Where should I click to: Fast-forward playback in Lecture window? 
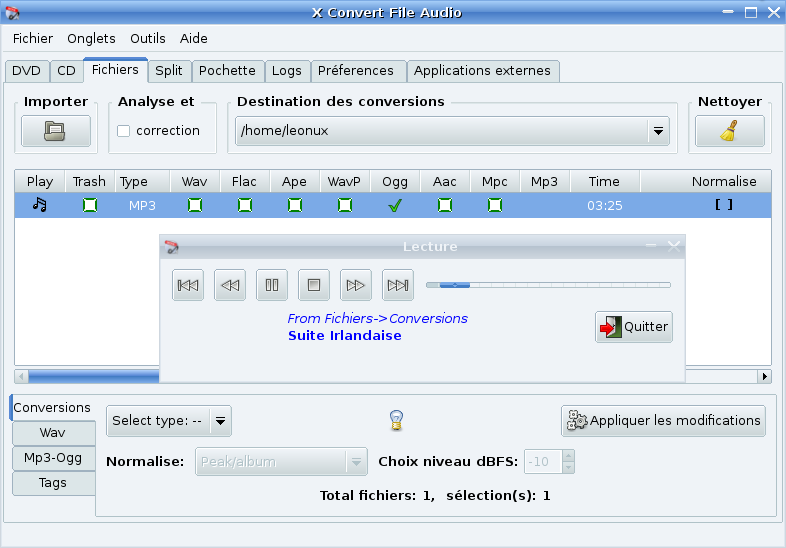(x=356, y=285)
